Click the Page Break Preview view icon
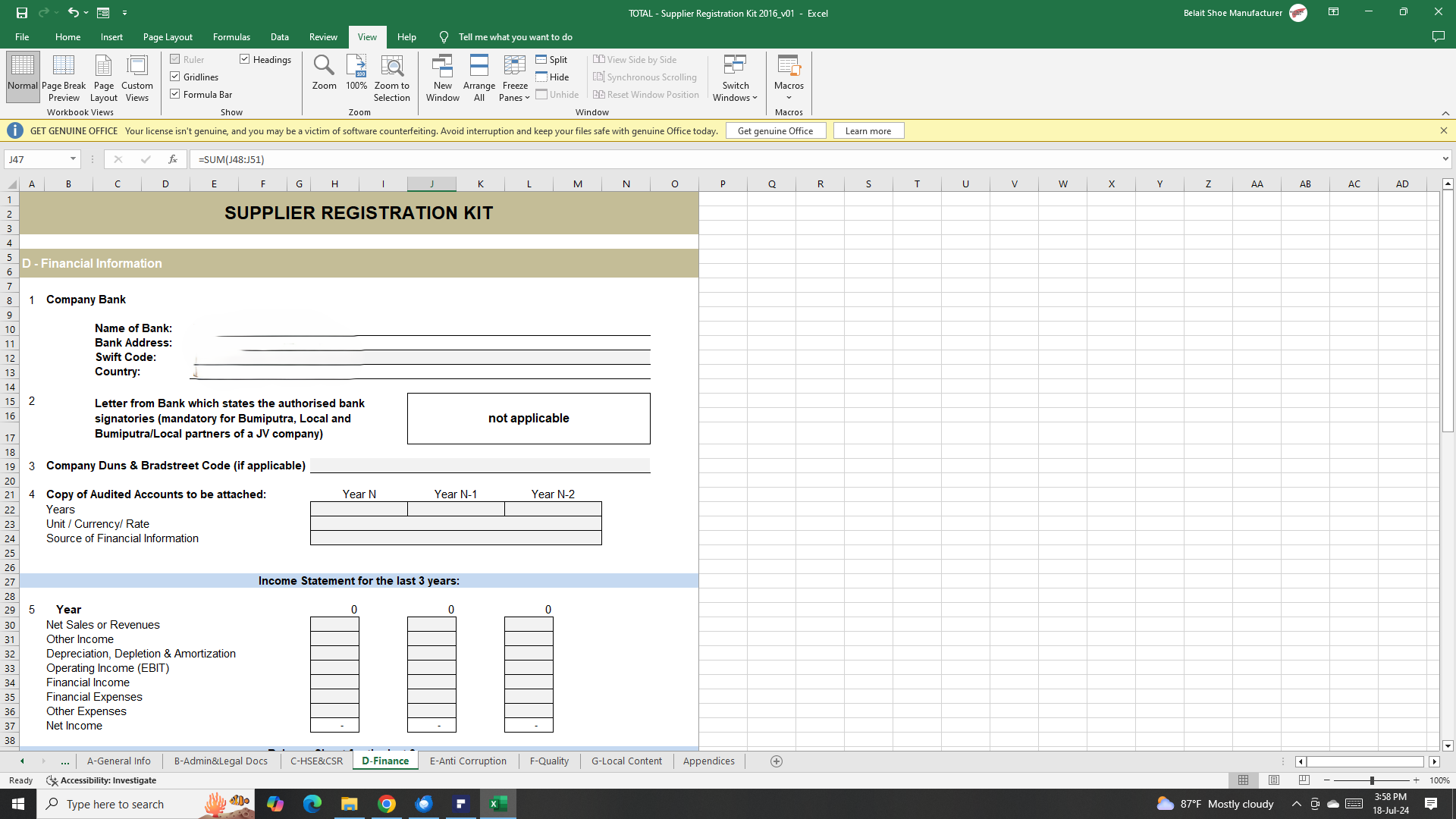The height and width of the screenshot is (819, 1456). pos(64,67)
